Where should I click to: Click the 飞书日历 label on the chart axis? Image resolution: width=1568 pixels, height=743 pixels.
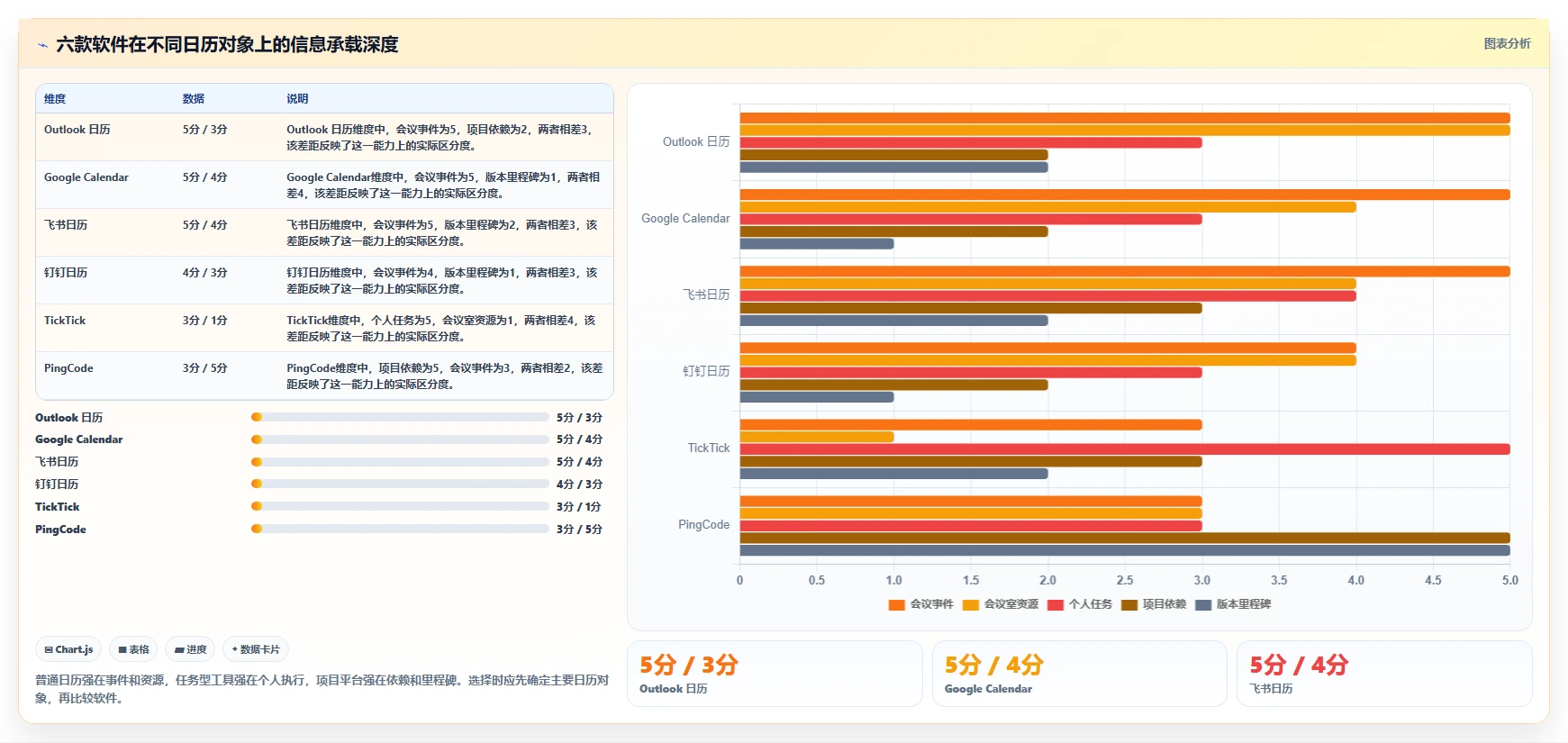(x=706, y=295)
